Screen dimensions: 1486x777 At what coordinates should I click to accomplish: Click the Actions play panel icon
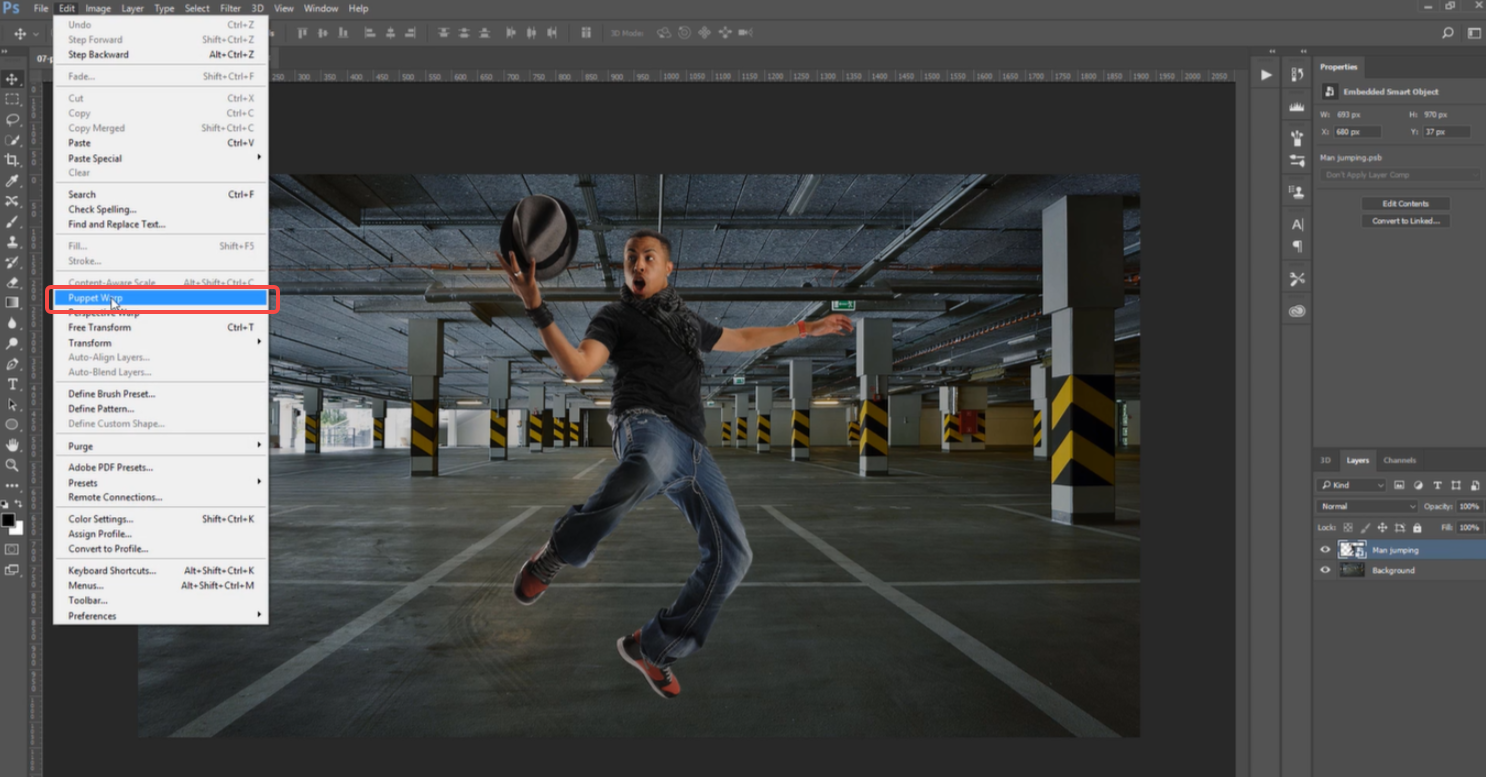(x=1266, y=75)
